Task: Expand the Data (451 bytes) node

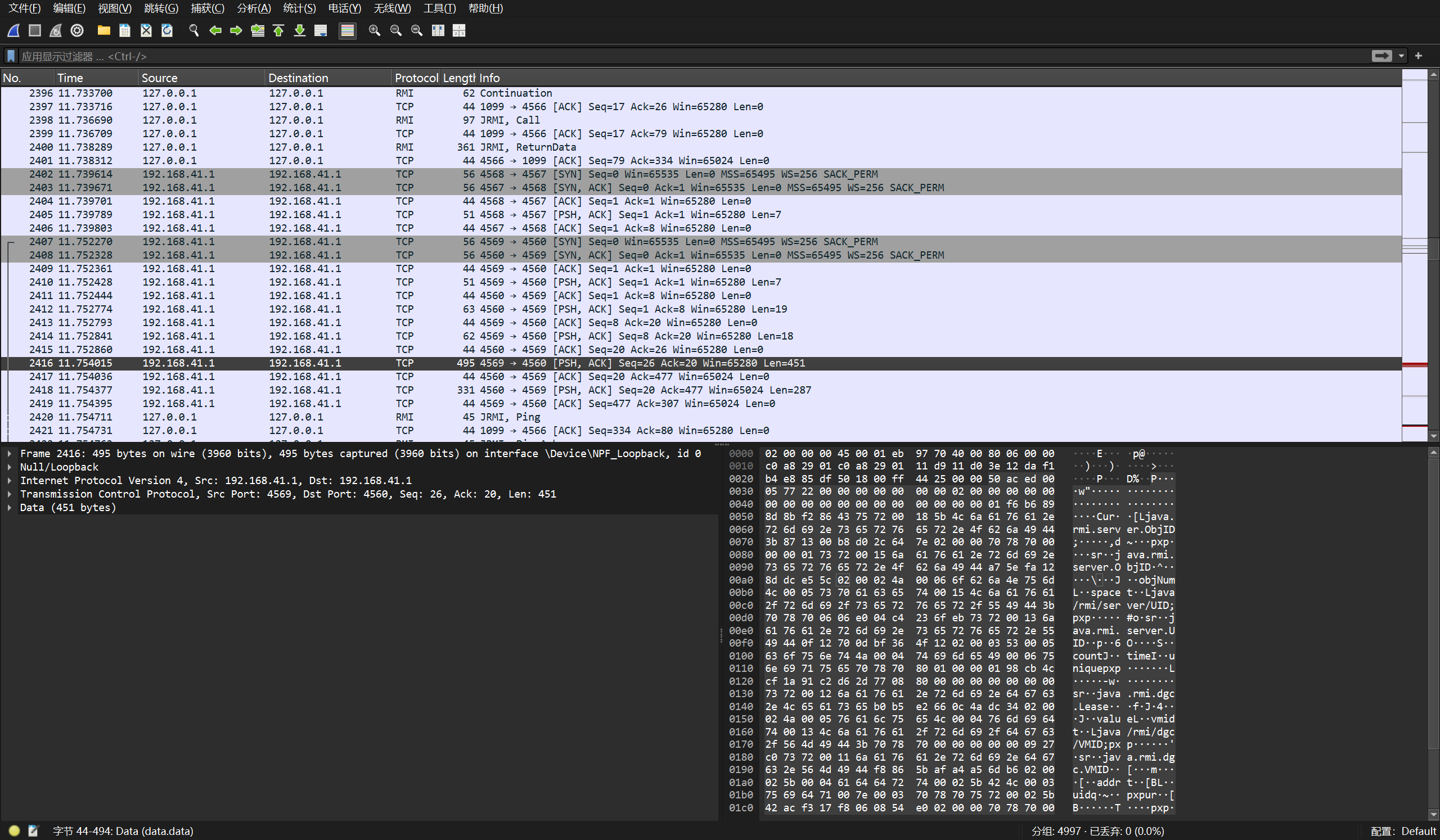Action: pyautogui.click(x=10, y=508)
